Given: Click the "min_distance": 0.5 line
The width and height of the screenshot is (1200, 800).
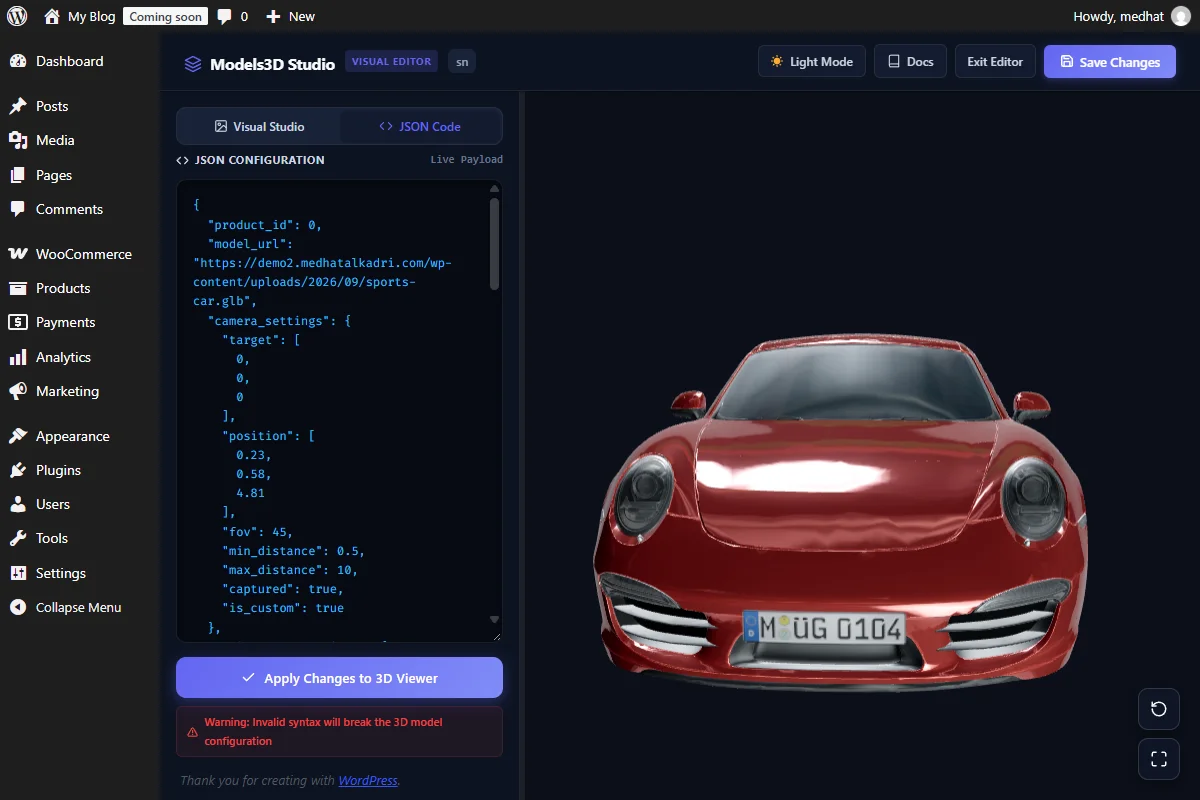Looking at the screenshot, I should pos(294,551).
